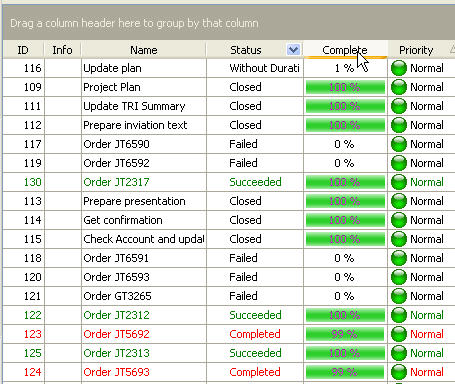Screen dimensions: 455x384
Task: Select the 'Order JT6591' name cell
Action: pyautogui.click(x=144, y=258)
